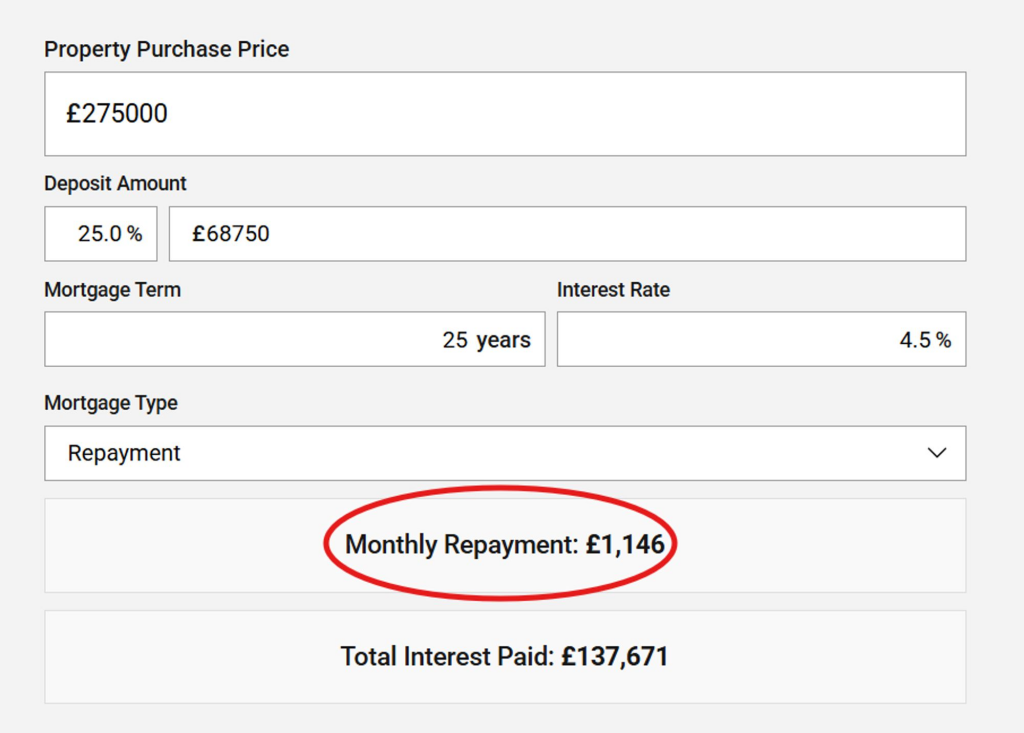Click the Interest Rate input showing 4.5
1024x733 pixels.
[760, 340]
